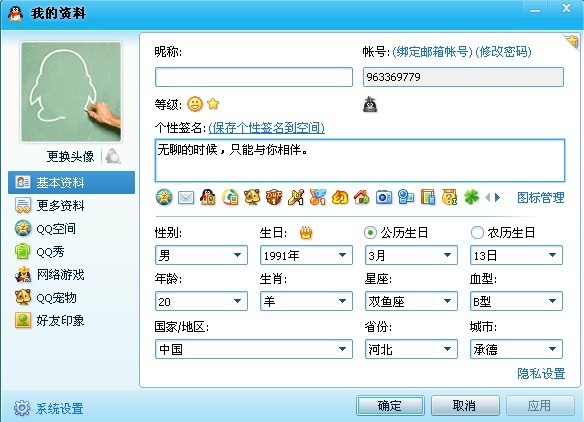Minimize the 我的资料 window

(x=535, y=10)
